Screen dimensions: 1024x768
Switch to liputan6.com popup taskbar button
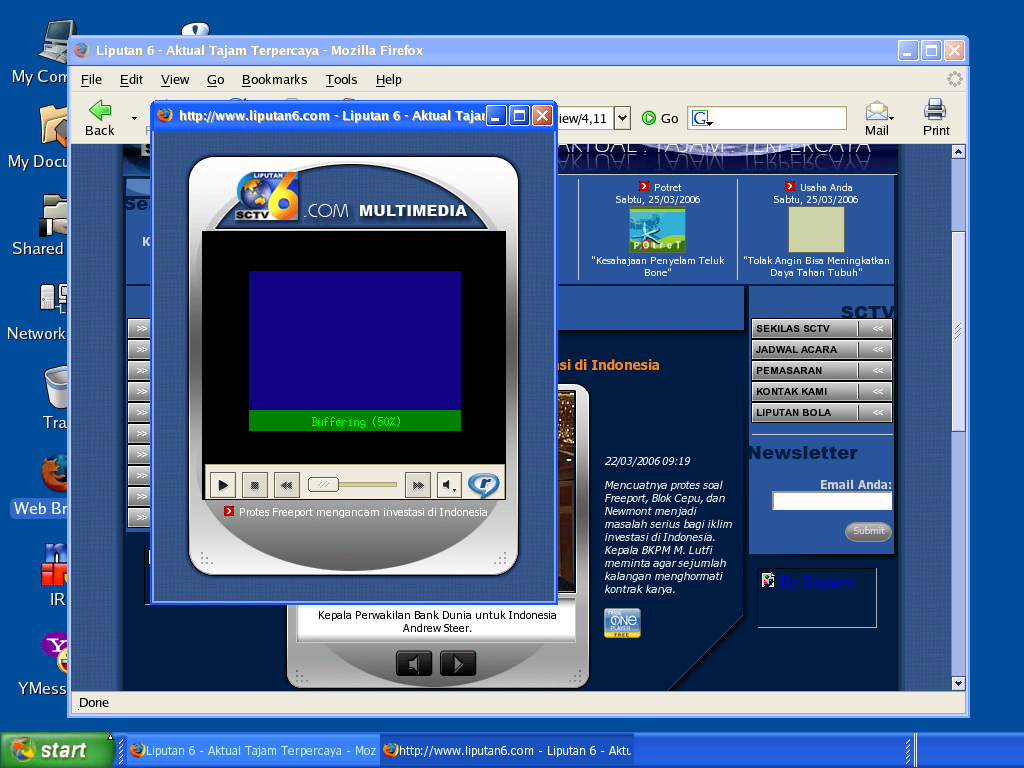pos(507,750)
